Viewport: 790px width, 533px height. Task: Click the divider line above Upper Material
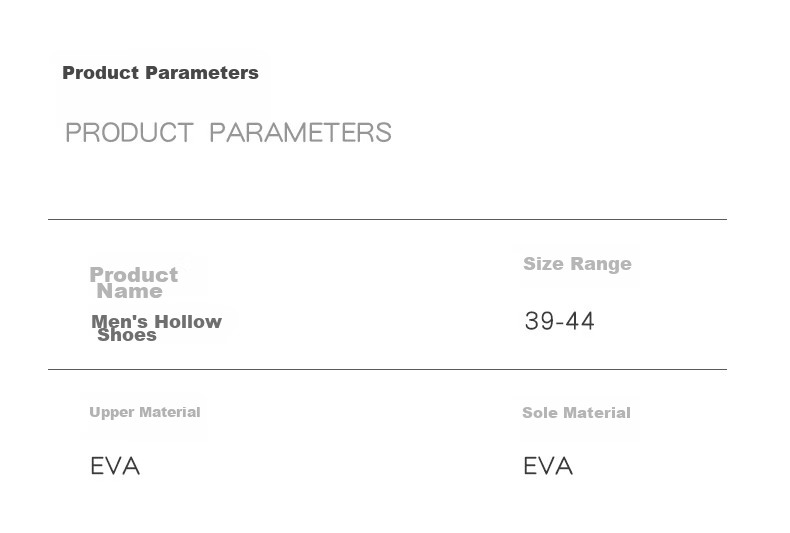tap(387, 369)
